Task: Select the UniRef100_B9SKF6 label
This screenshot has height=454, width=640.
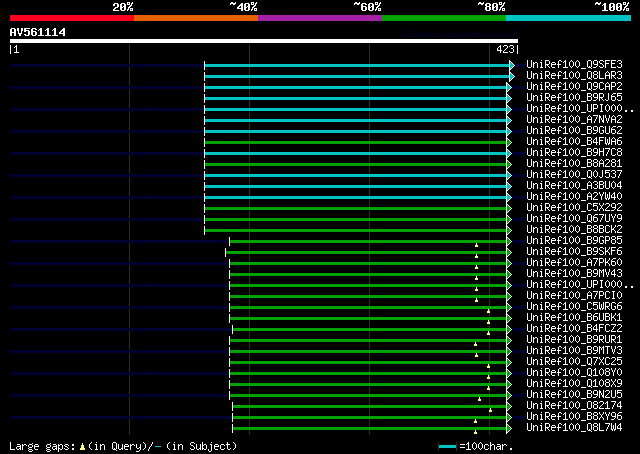Action: pyautogui.click(x=574, y=252)
